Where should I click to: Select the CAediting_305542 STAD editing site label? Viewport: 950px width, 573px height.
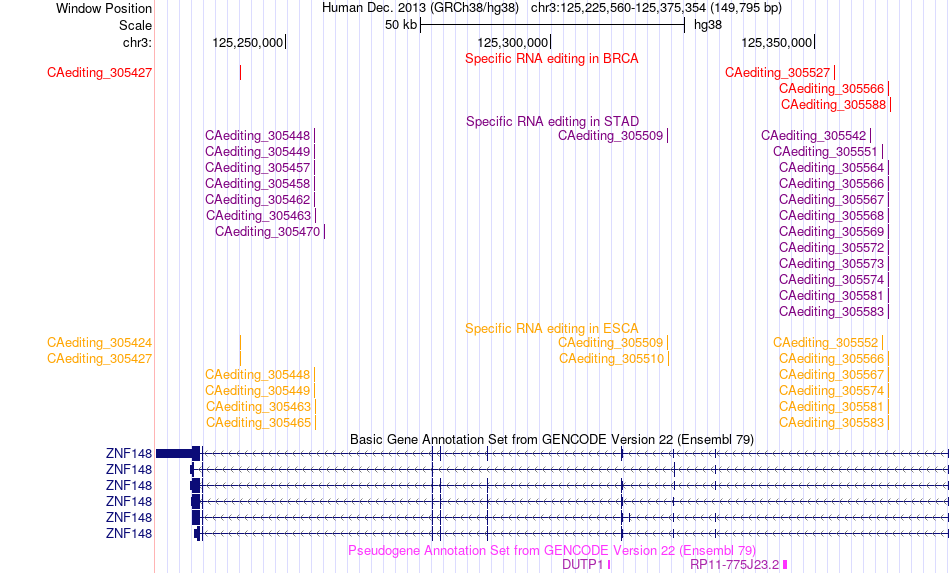(x=813, y=136)
